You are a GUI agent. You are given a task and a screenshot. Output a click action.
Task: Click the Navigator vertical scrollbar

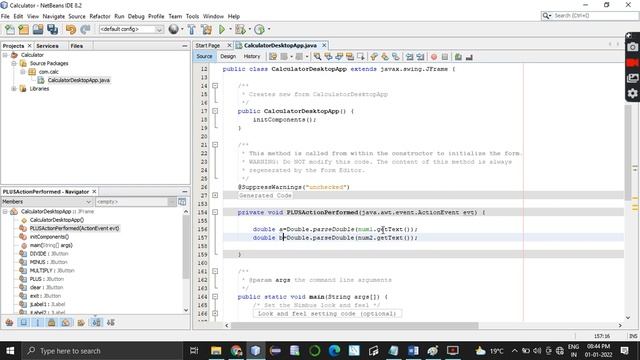pos(186,248)
